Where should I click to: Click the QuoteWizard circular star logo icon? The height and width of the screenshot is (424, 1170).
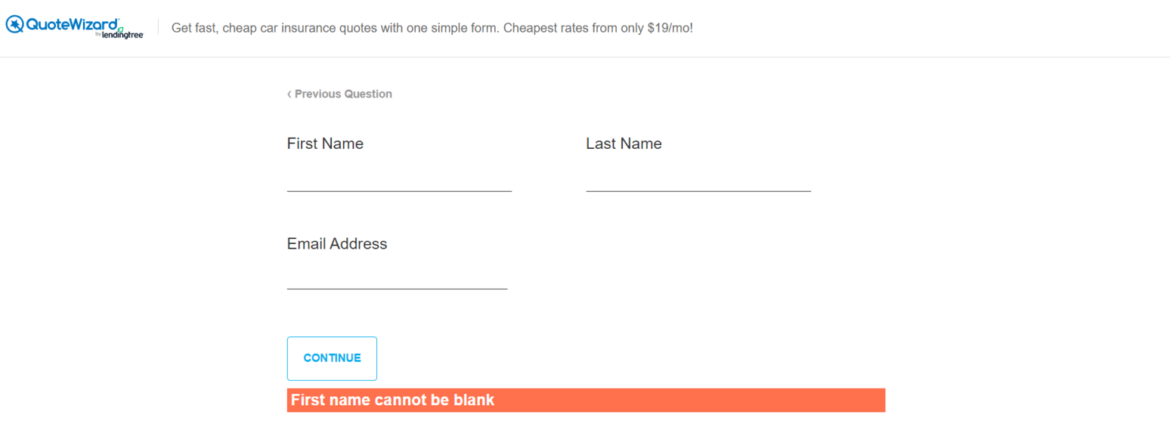coord(15,24)
